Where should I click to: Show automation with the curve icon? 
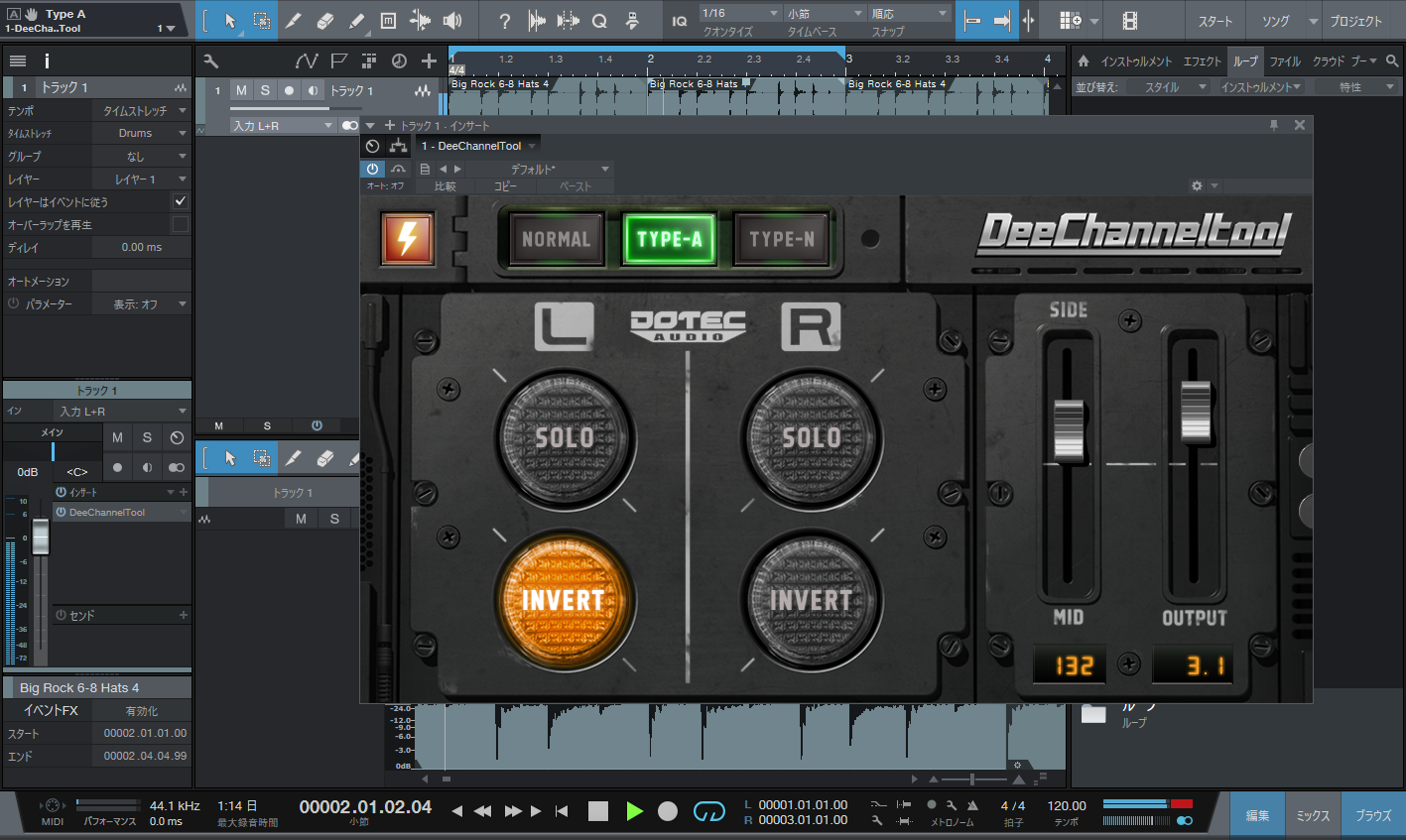308,60
